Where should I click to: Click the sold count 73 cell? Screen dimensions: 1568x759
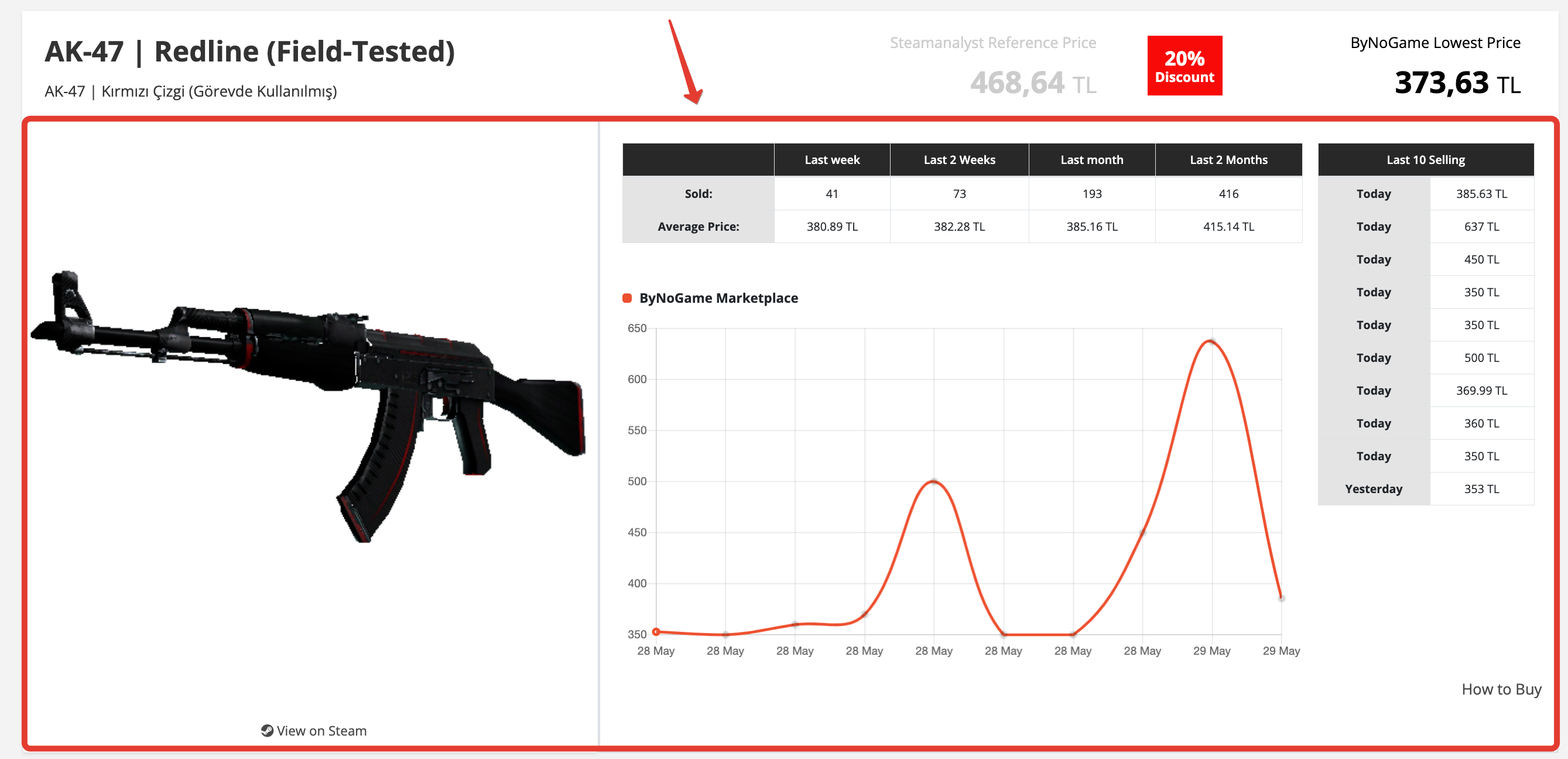tap(959, 193)
